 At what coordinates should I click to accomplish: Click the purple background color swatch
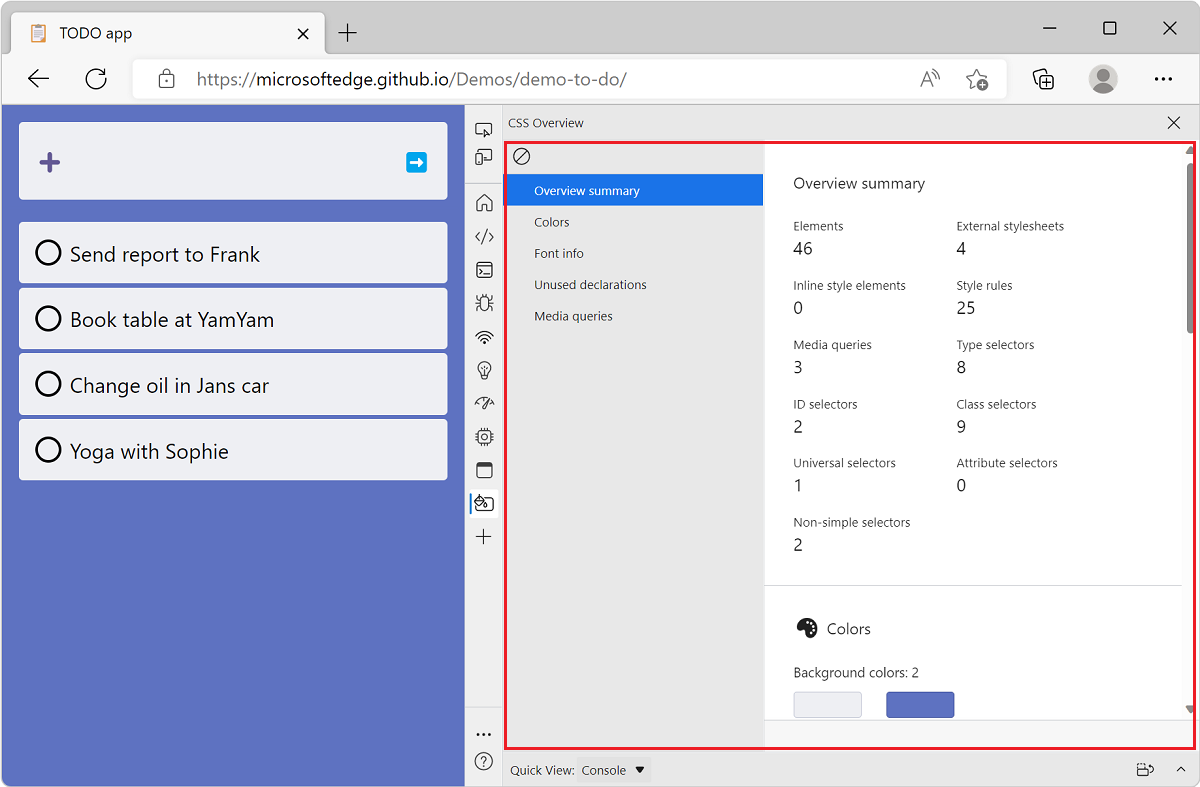click(919, 704)
